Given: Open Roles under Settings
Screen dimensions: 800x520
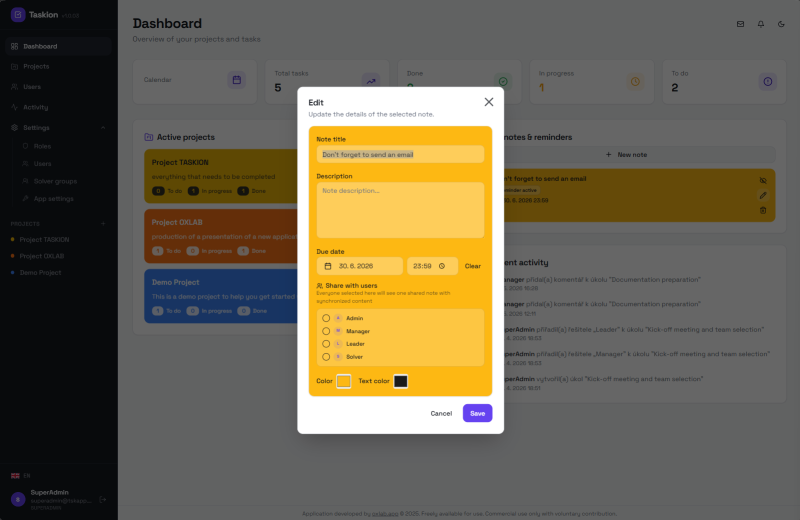Looking at the screenshot, I should click(42, 146).
